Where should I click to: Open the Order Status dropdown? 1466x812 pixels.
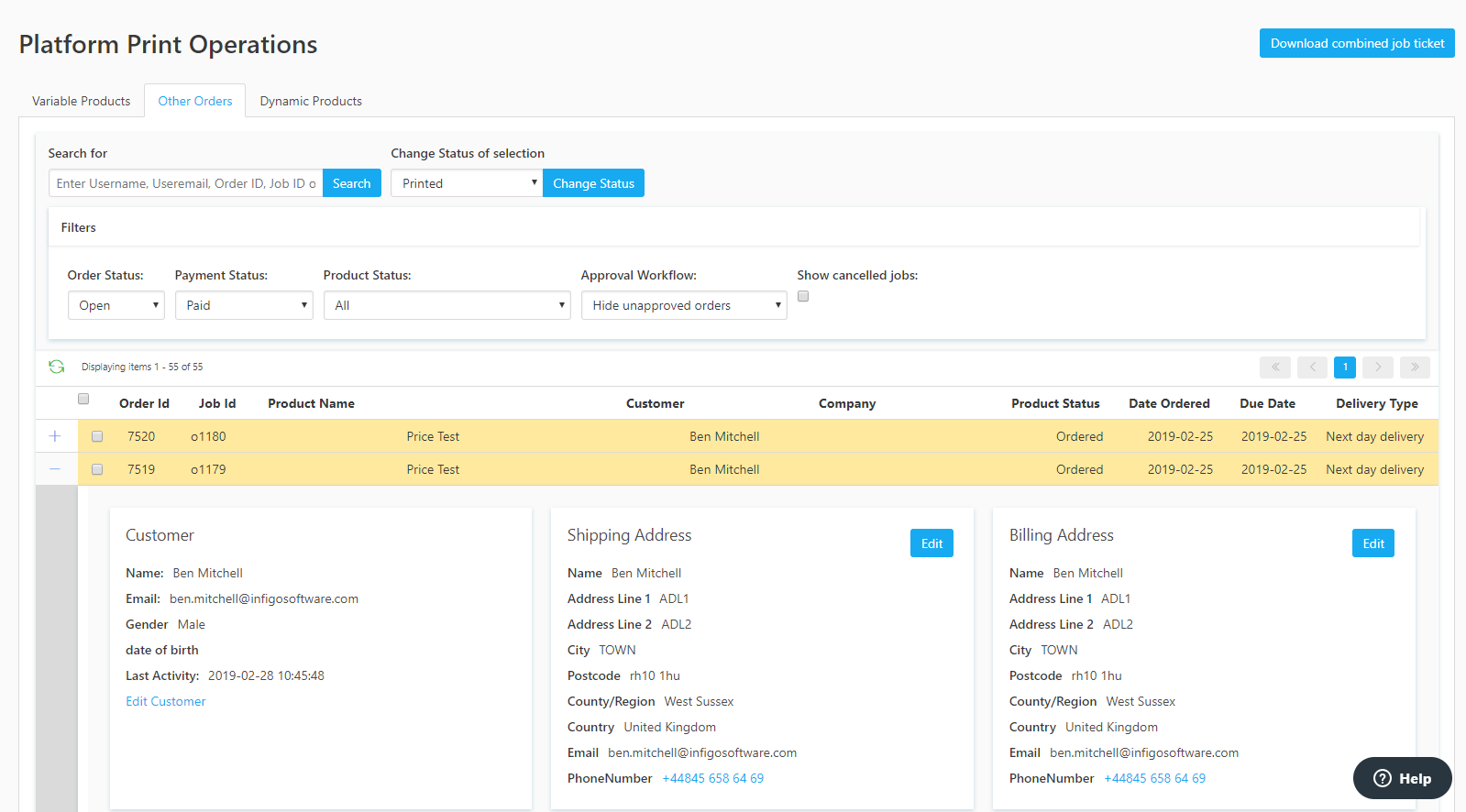coord(116,305)
